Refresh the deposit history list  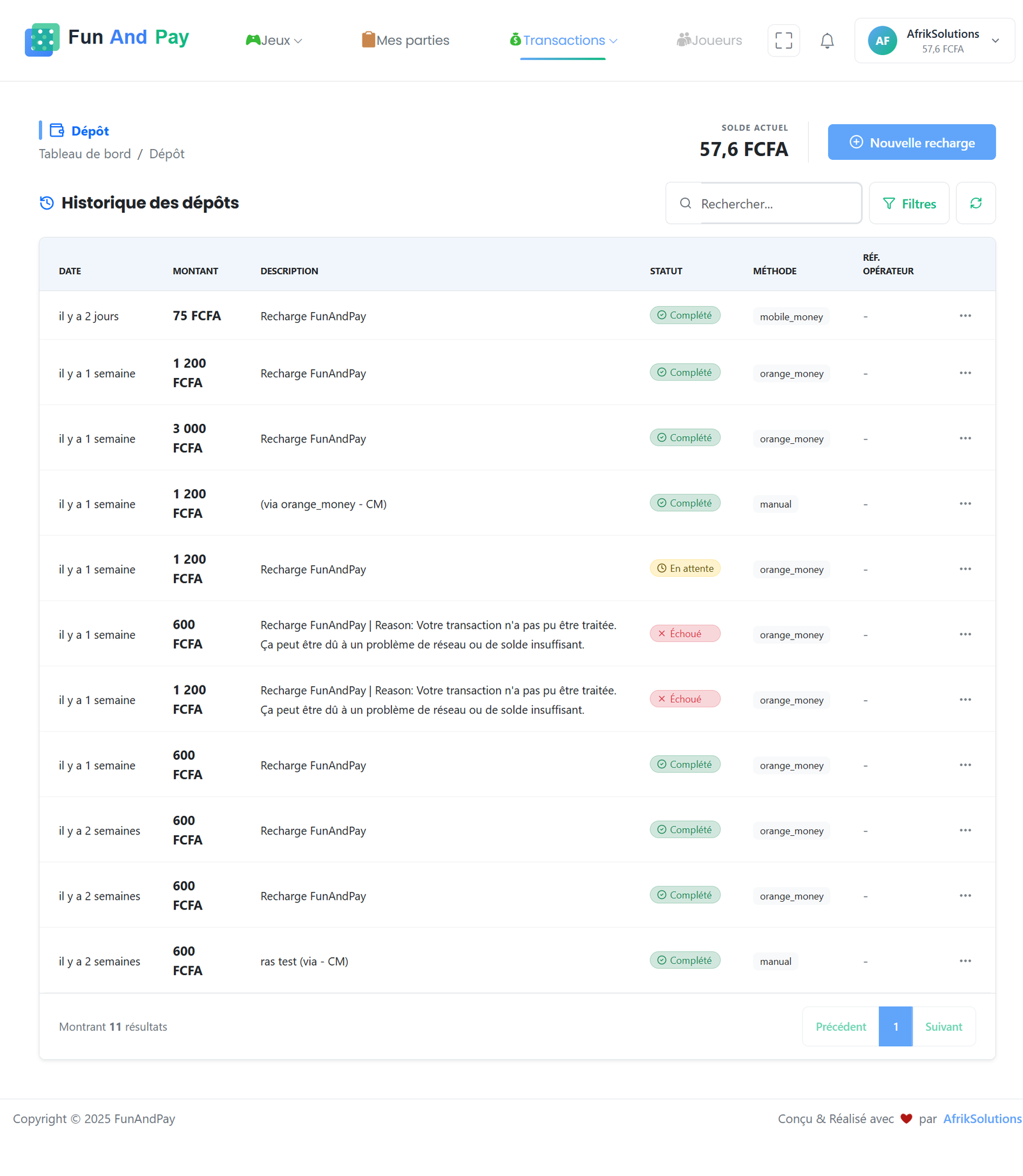[975, 203]
